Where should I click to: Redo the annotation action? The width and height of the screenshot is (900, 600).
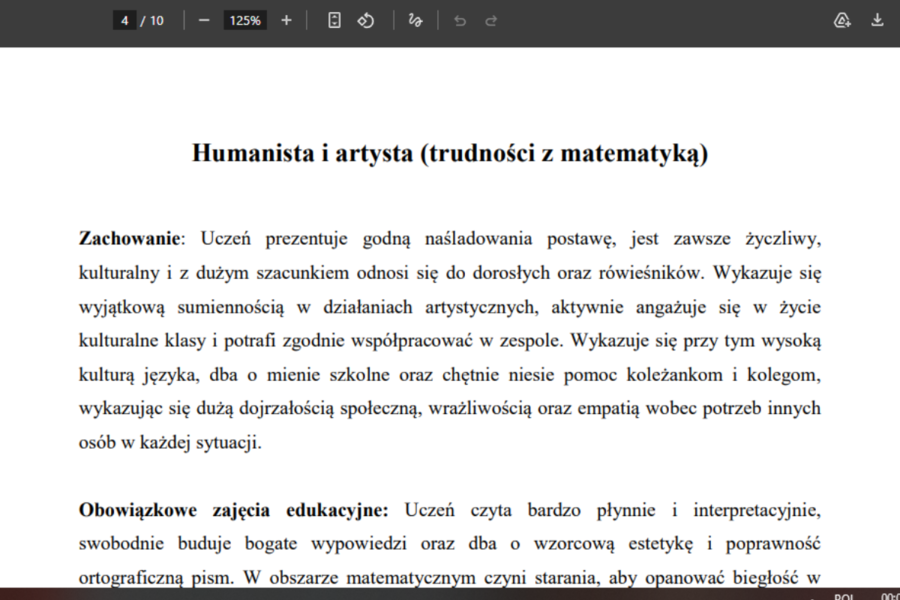click(x=491, y=21)
